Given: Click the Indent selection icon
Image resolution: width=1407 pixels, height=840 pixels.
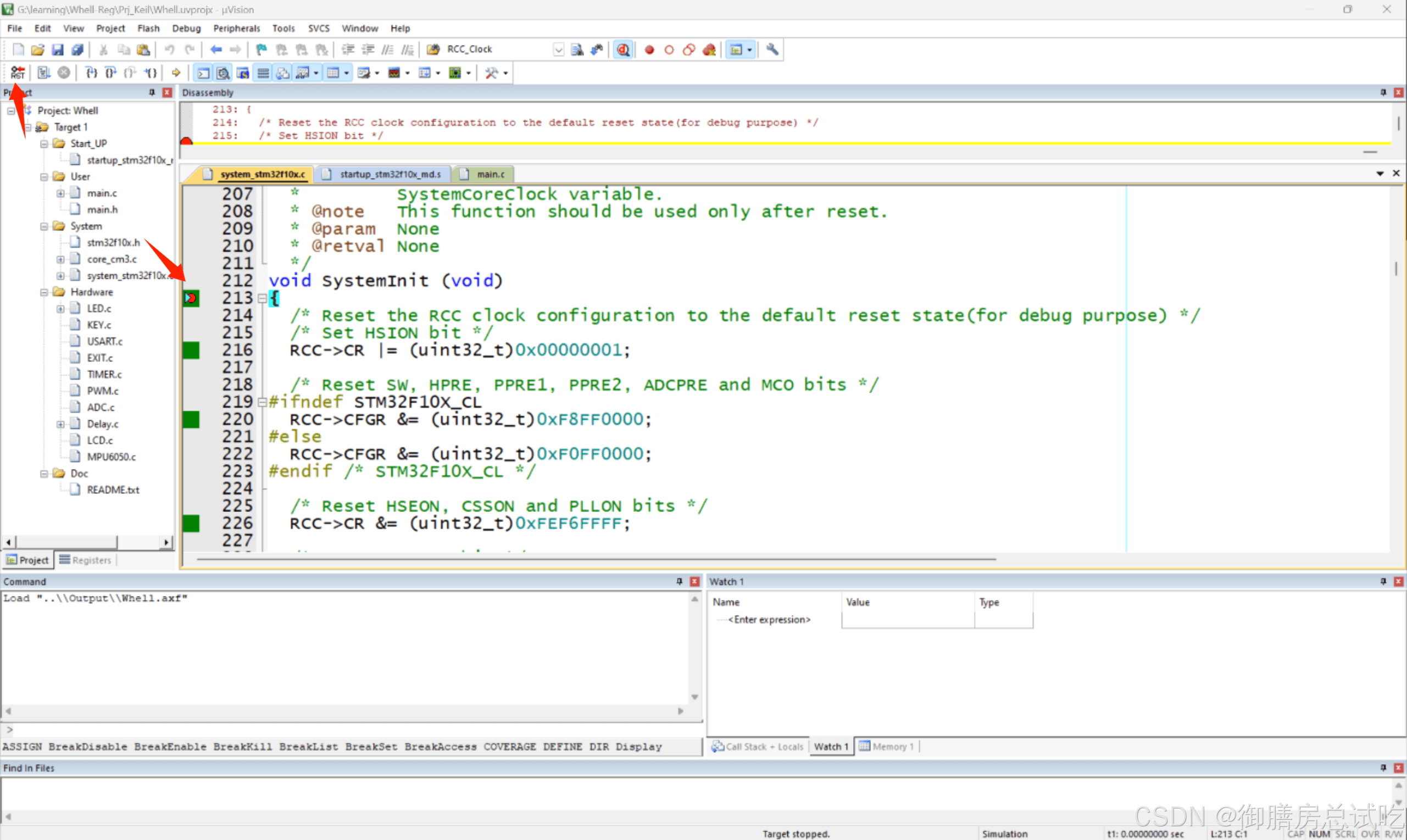Looking at the screenshot, I should tap(348, 49).
